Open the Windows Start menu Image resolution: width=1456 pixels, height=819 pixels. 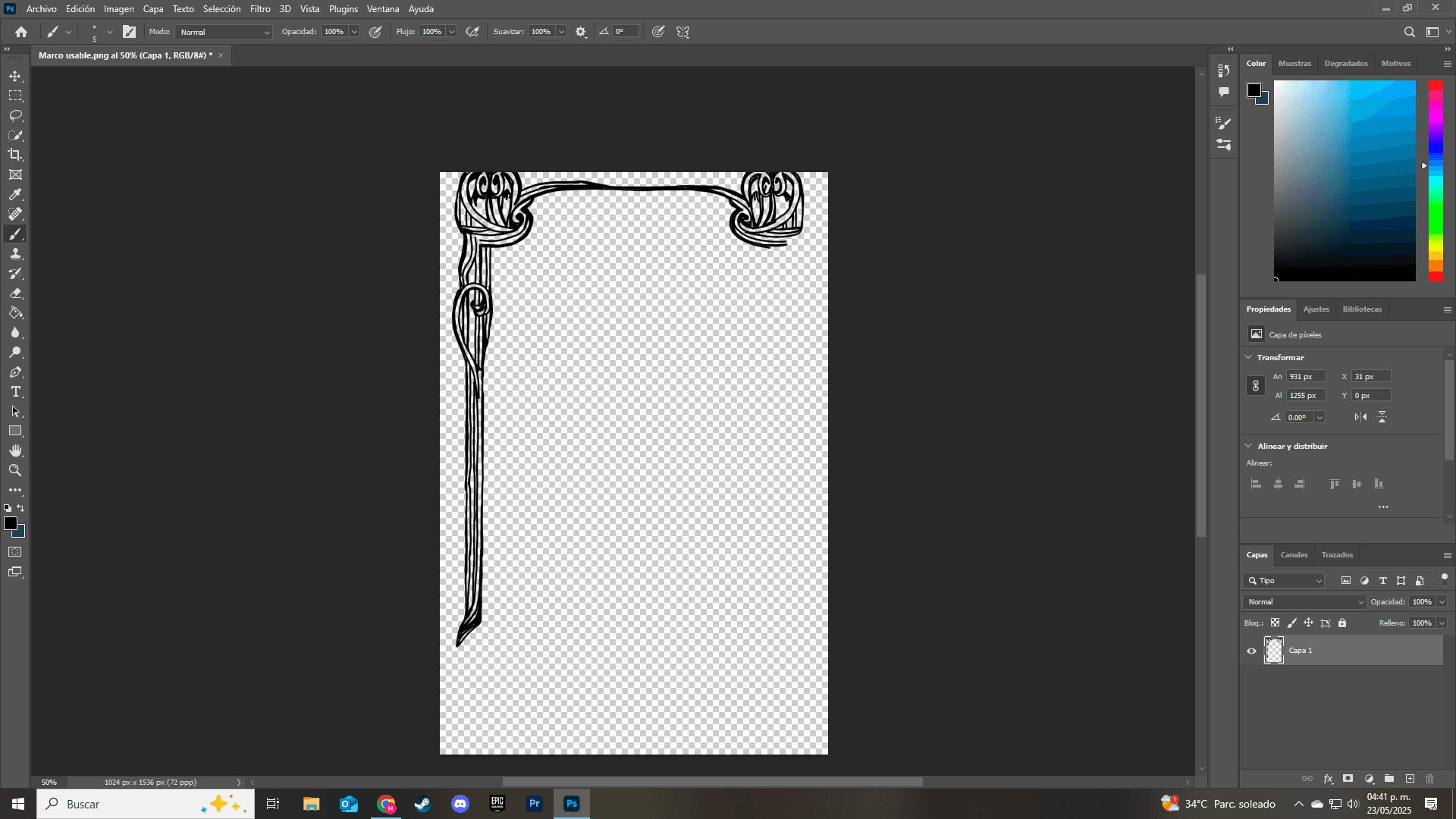tap(18, 804)
